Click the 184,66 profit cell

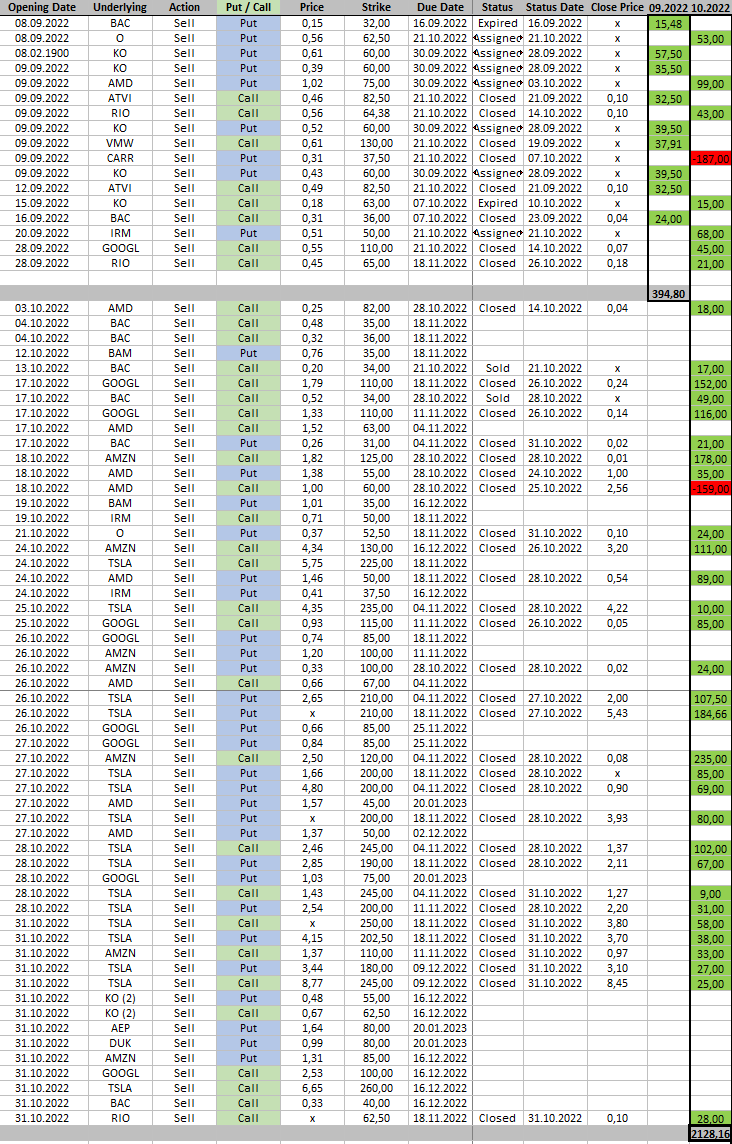(x=711, y=713)
